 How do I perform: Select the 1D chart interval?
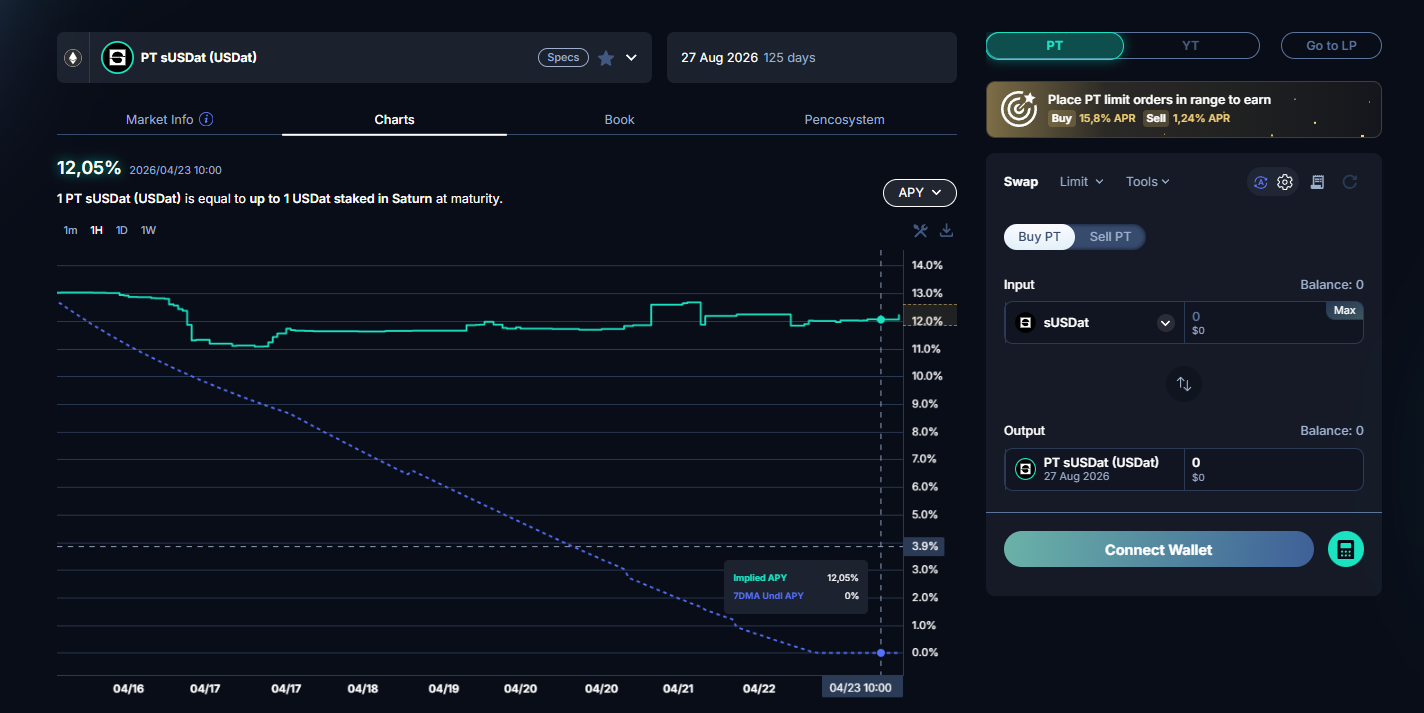[x=121, y=230]
